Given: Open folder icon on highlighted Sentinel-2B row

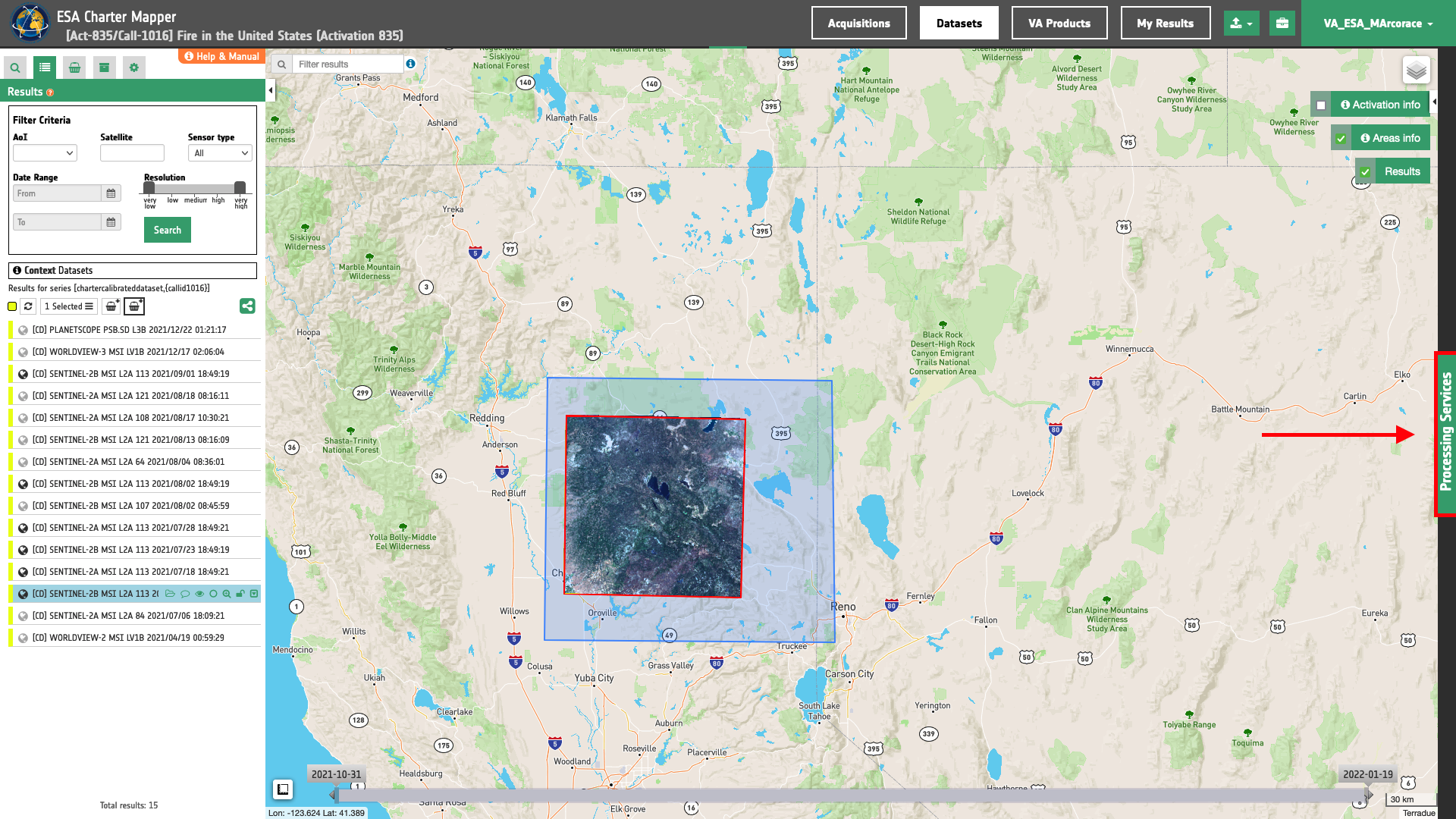Looking at the screenshot, I should (x=170, y=594).
